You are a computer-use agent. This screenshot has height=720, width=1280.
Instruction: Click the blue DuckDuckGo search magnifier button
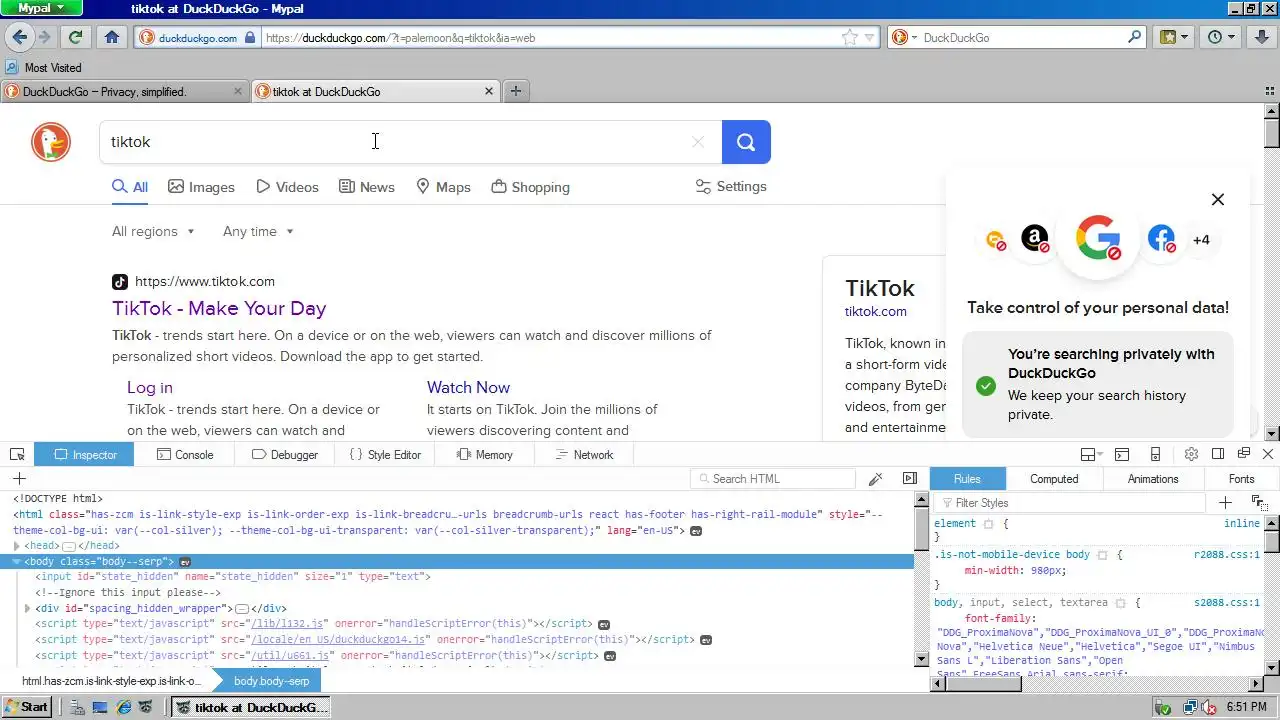pyautogui.click(x=746, y=142)
